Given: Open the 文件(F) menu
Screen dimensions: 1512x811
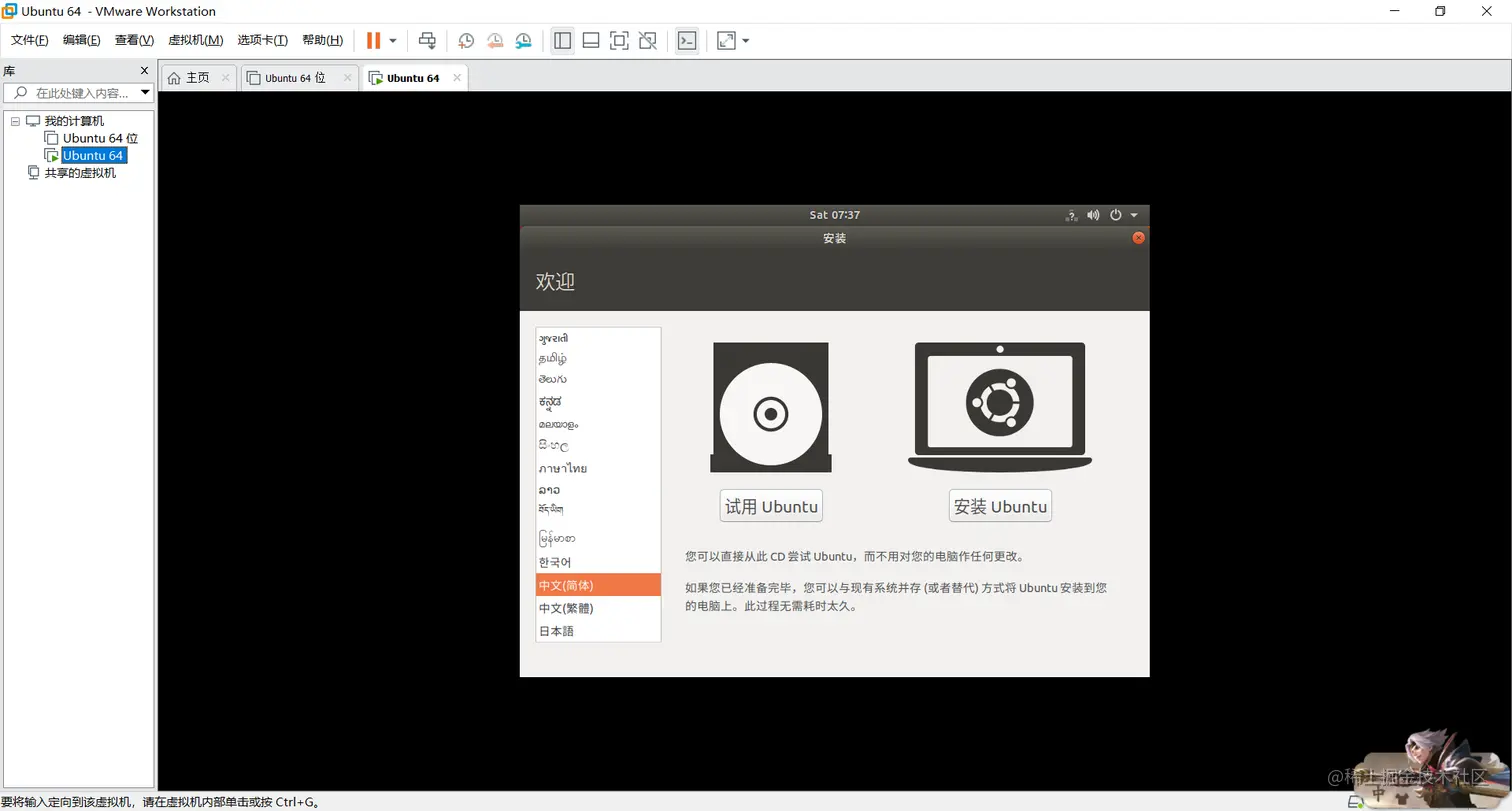Looking at the screenshot, I should (x=30, y=40).
